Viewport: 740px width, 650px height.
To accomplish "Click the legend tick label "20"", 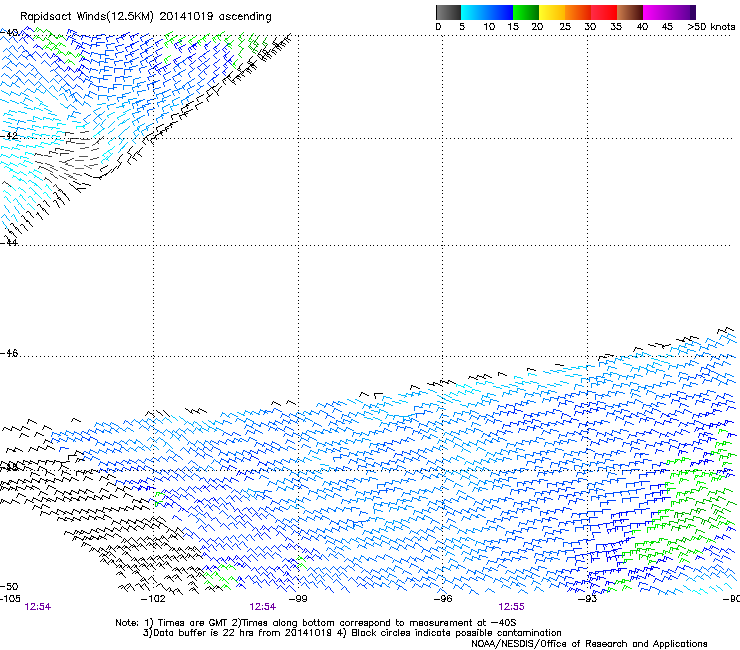I will pyautogui.click(x=537, y=27).
